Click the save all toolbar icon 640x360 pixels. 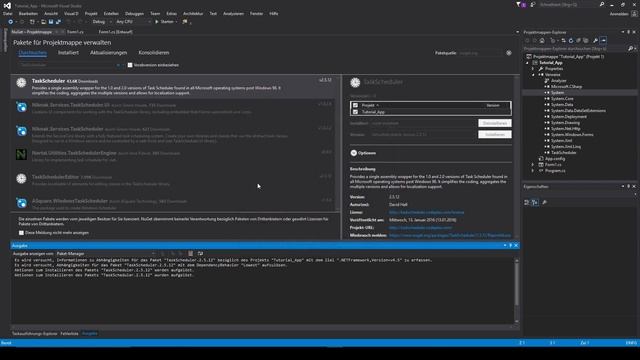[x=58, y=22]
